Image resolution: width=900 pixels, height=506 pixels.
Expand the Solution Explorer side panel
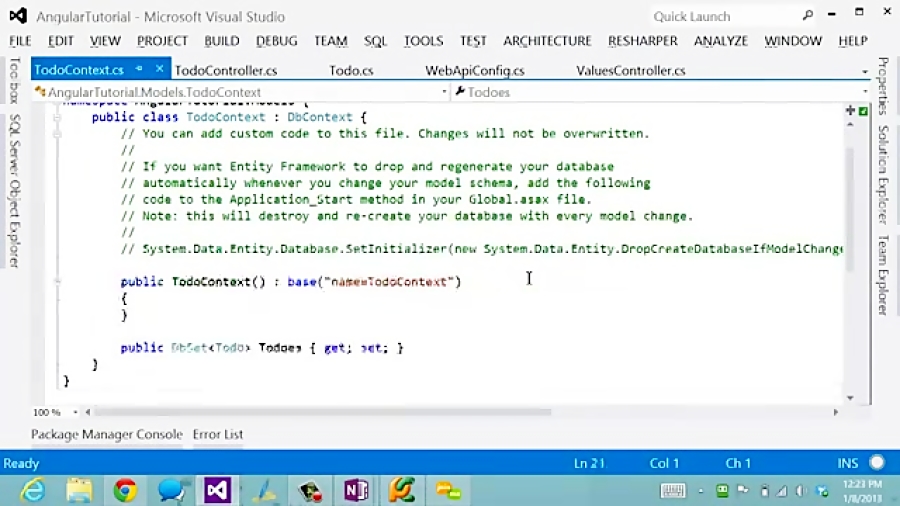click(883, 174)
